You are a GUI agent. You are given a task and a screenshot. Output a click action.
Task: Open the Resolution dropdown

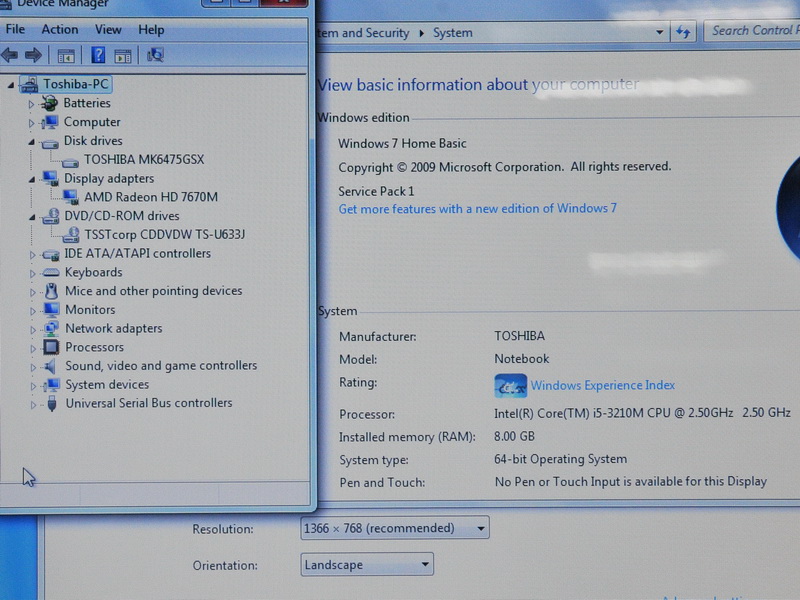click(x=395, y=528)
